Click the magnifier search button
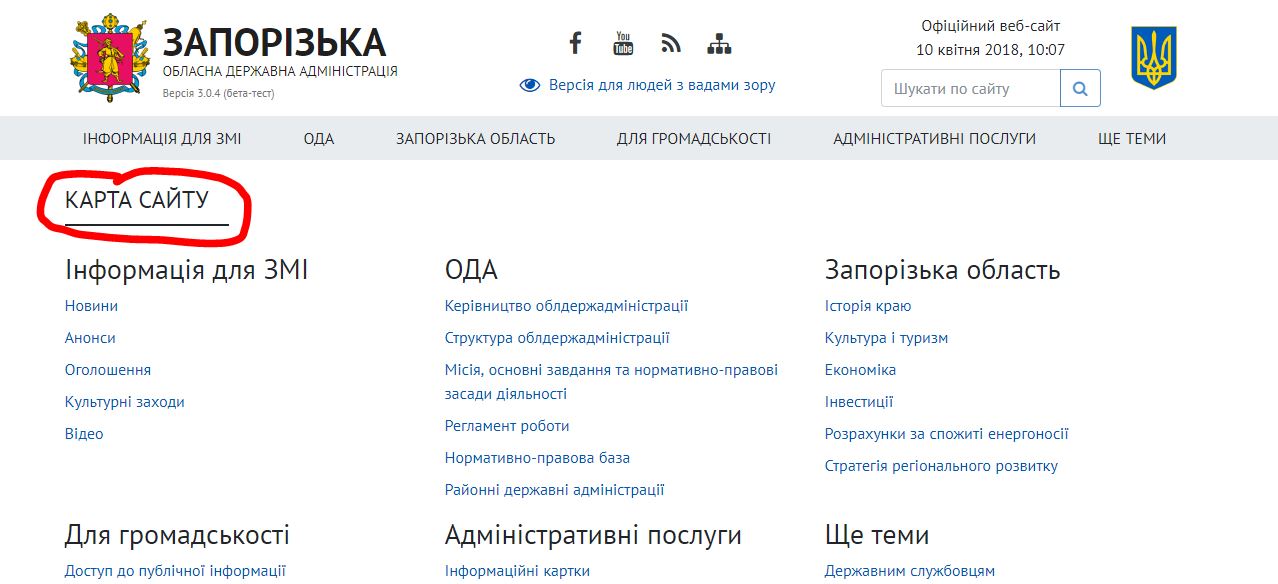This screenshot has width=1278, height=584. 1080,88
